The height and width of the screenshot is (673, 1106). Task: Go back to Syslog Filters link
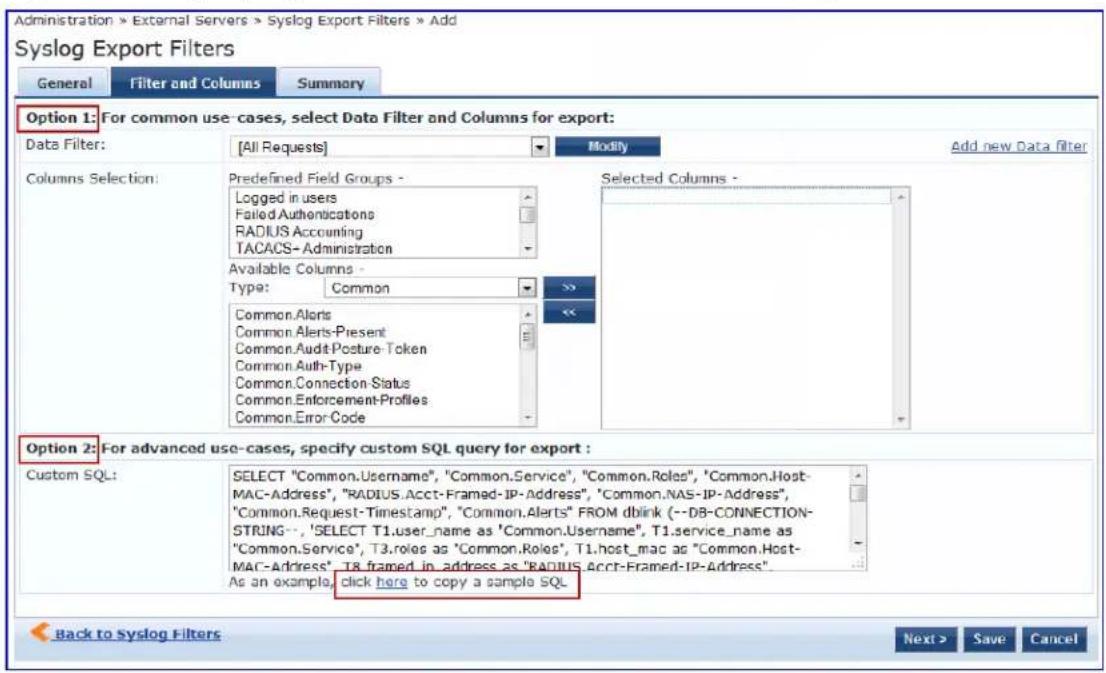click(x=138, y=634)
